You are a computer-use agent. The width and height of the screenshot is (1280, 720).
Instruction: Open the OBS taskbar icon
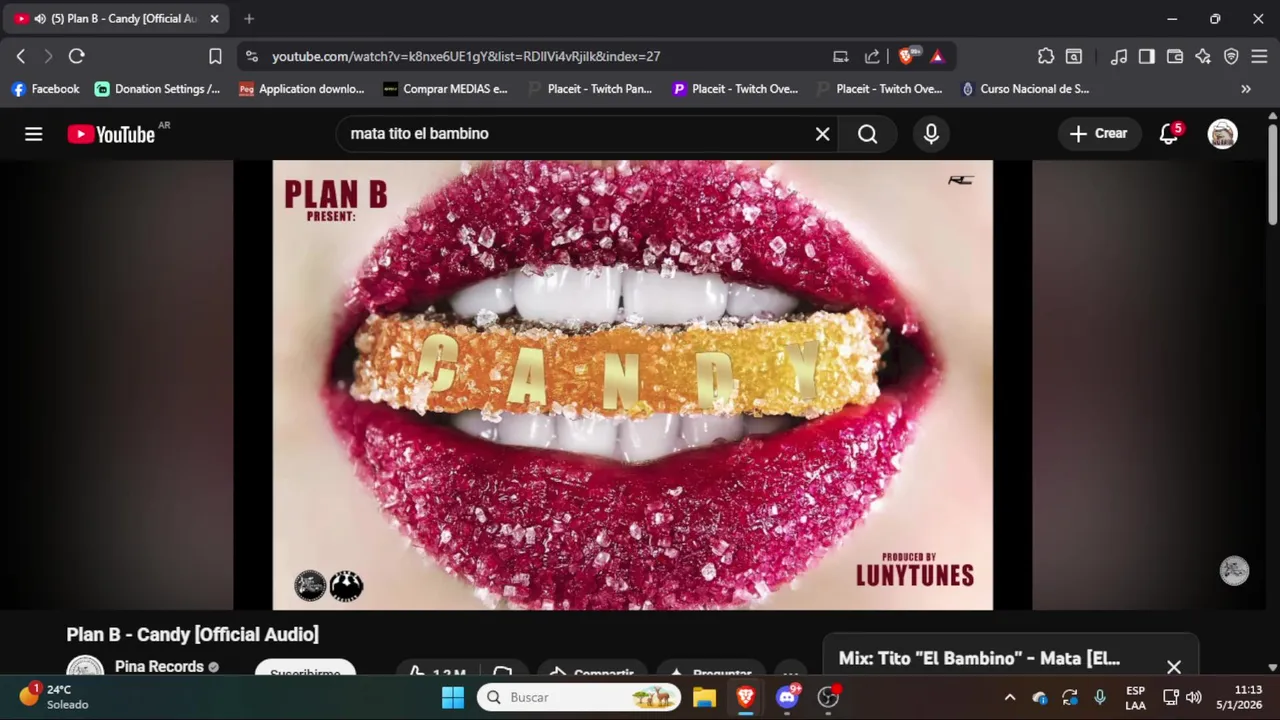pos(828,697)
